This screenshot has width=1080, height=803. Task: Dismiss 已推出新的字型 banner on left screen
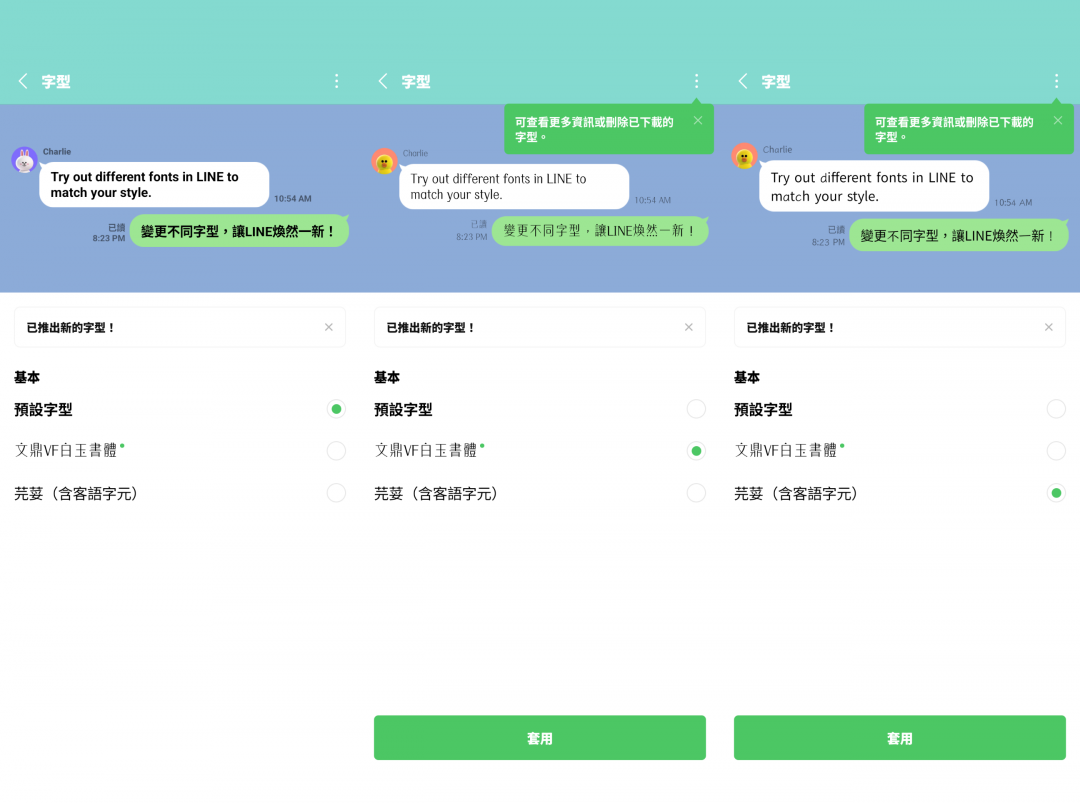[x=329, y=327]
